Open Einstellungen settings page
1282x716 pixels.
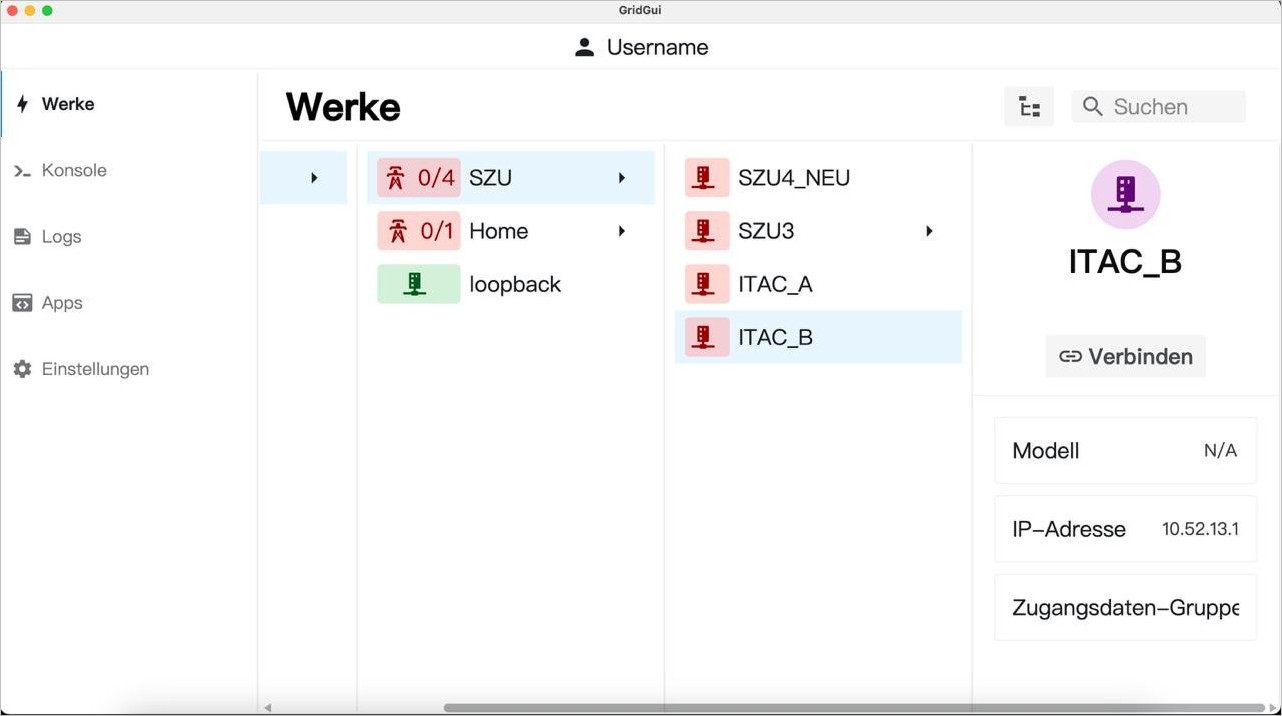[x=94, y=369]
